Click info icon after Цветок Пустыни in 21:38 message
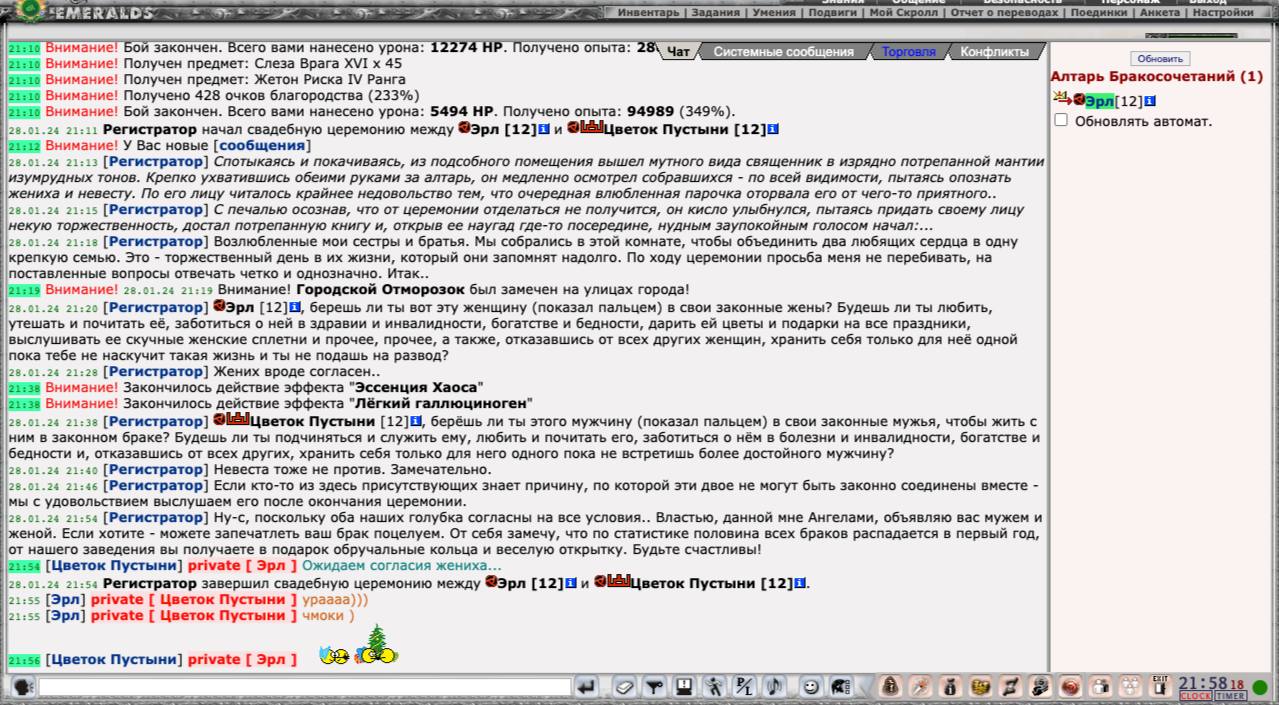Viewport: 1279px width, 705px height. click(415, 421)
